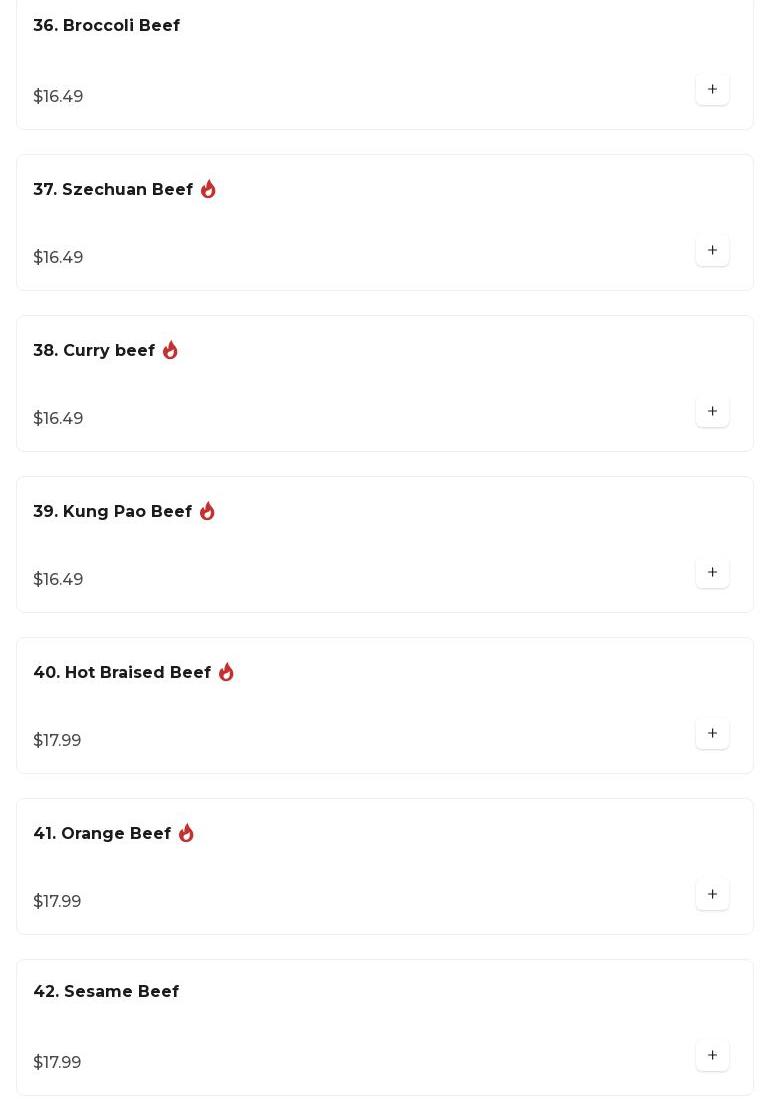Screen dimensions: 770x1113
Task: Select the 39. Kung Pao Beef title
Action: pyautogui.click(x=112, y=512)
